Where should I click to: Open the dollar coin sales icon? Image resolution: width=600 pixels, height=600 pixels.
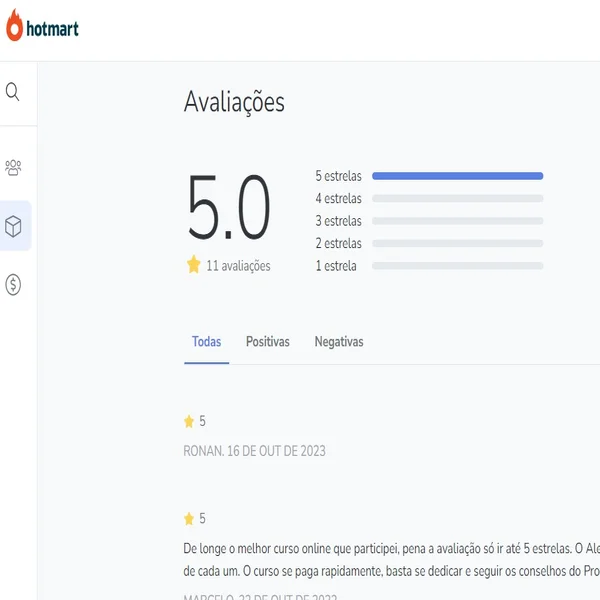[13, 285]
